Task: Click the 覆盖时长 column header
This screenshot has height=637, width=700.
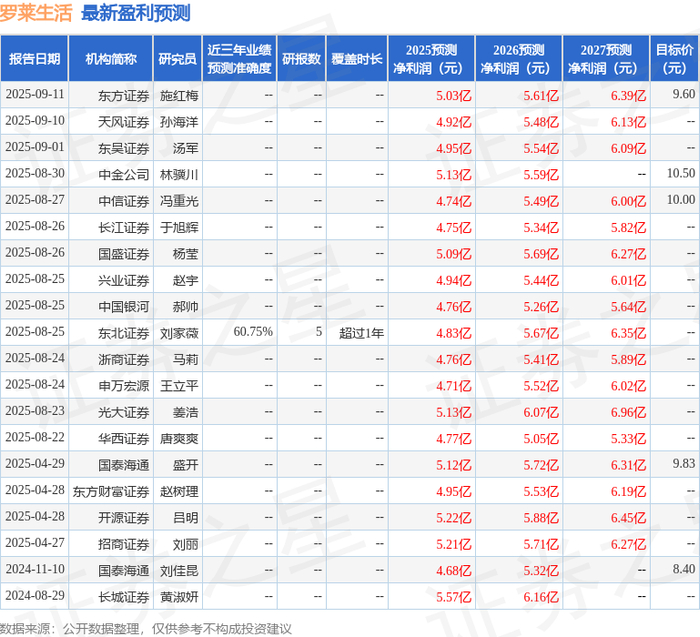Action: click(x=357, y=59)
